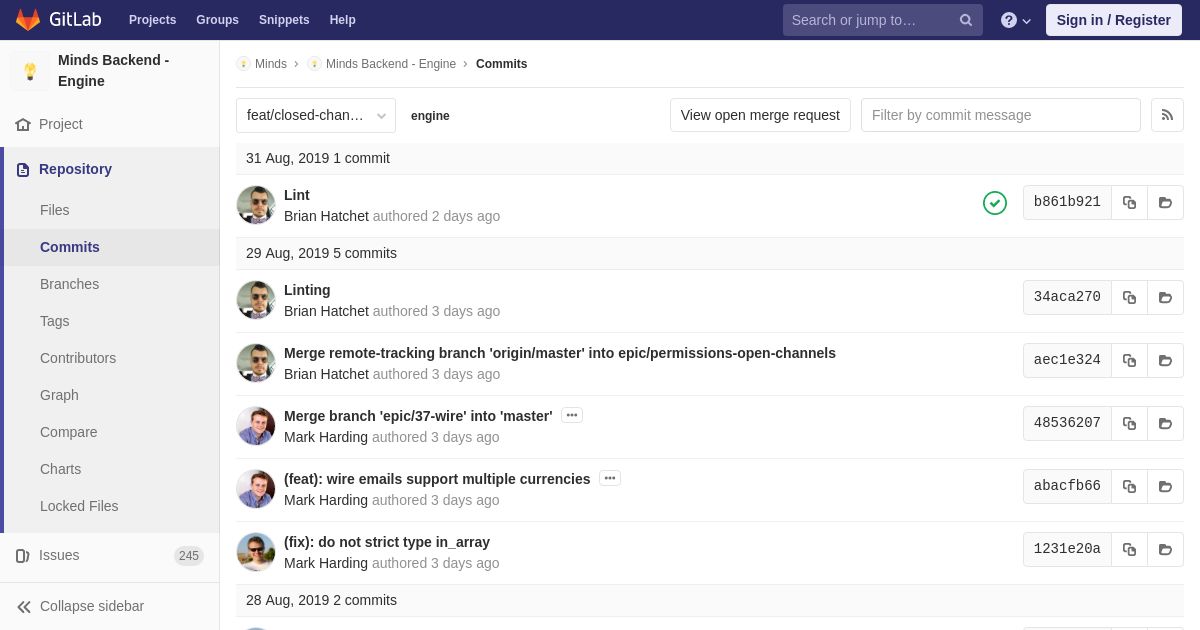Copy commit SHA b861b921
This screenshot has height=630, width=1200.
(x=1129, y=202)
